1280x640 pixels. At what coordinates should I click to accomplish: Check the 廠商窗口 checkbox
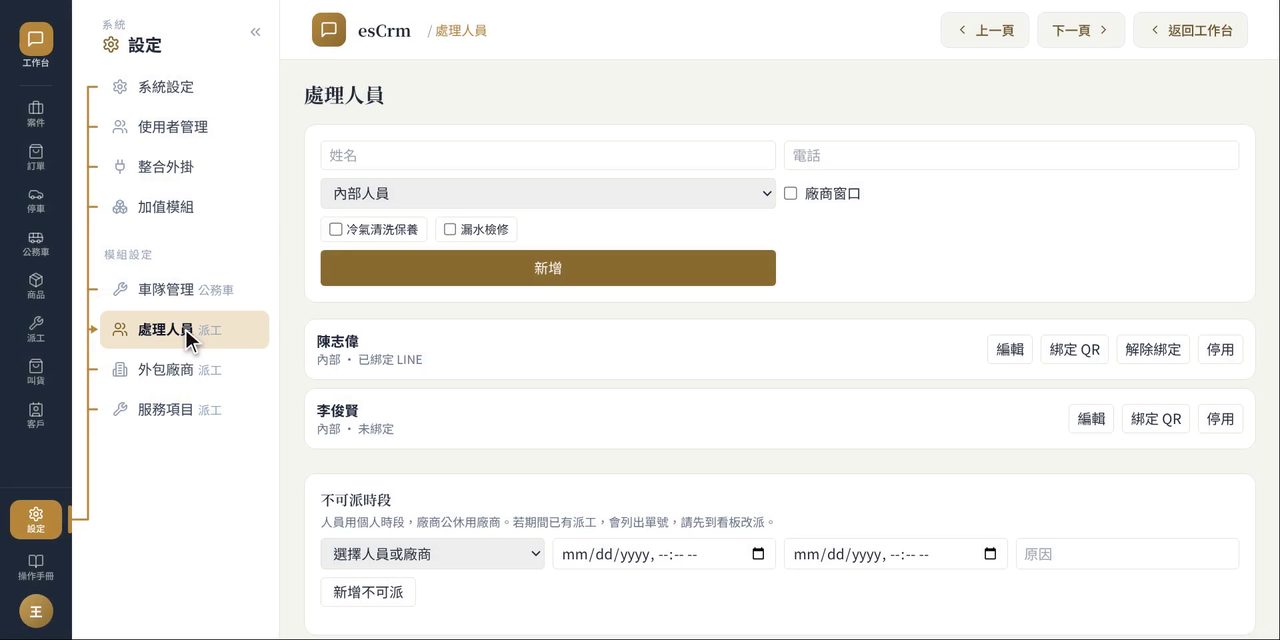[791, 193]
